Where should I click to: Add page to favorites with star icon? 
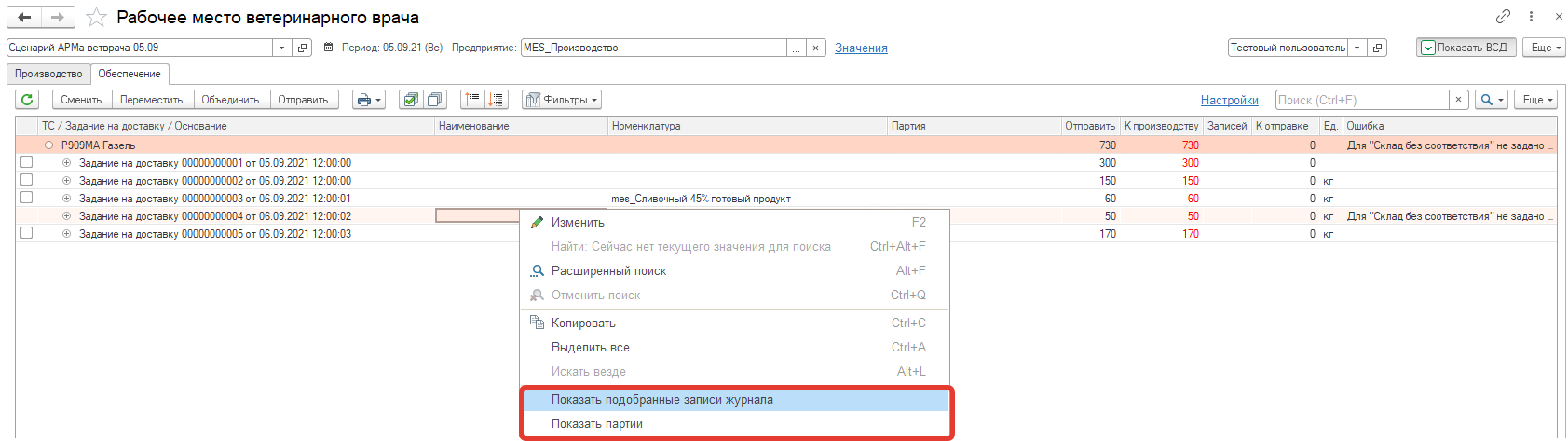[x=96, y=18]
